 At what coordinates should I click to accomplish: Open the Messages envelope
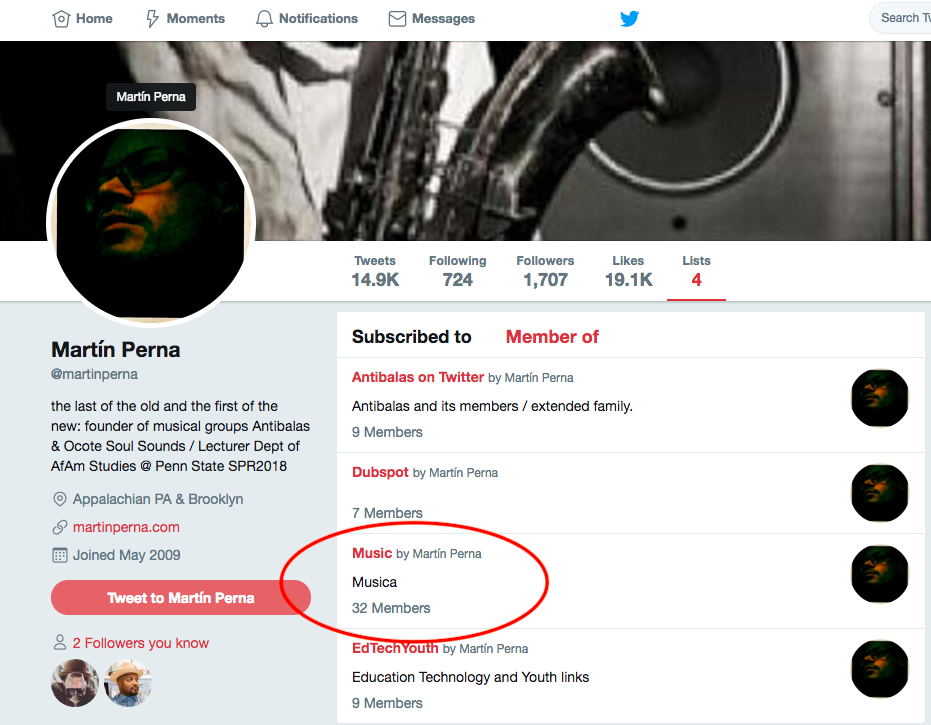click(397, 18)
